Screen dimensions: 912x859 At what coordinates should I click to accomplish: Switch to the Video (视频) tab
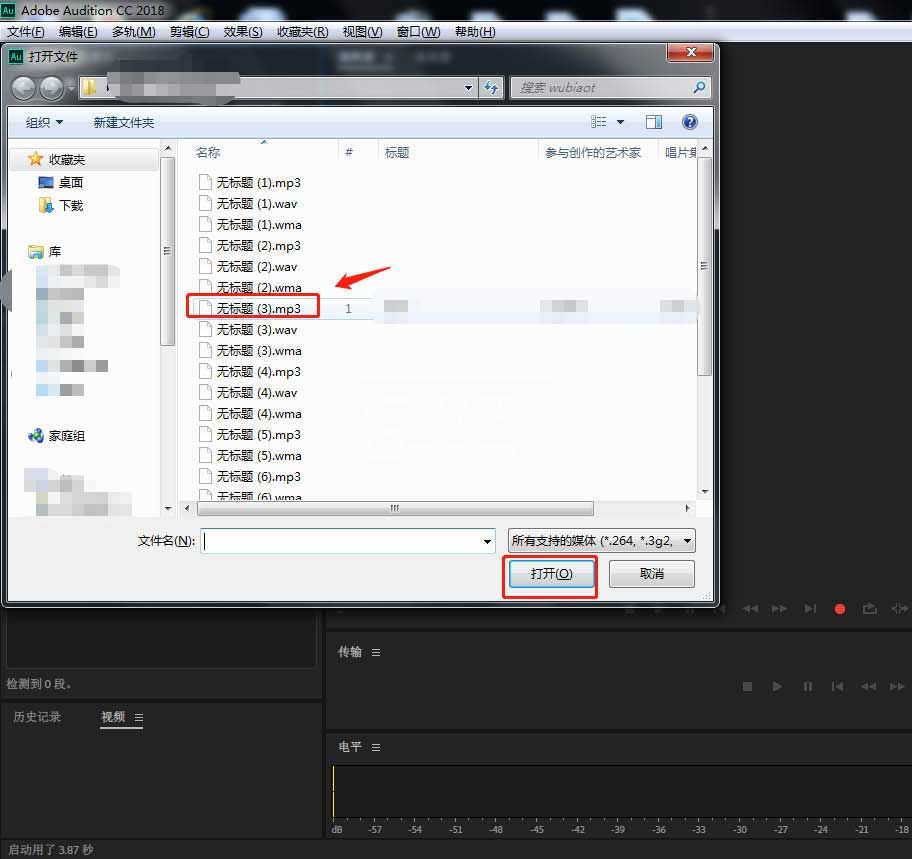click(x=113, y=717)
